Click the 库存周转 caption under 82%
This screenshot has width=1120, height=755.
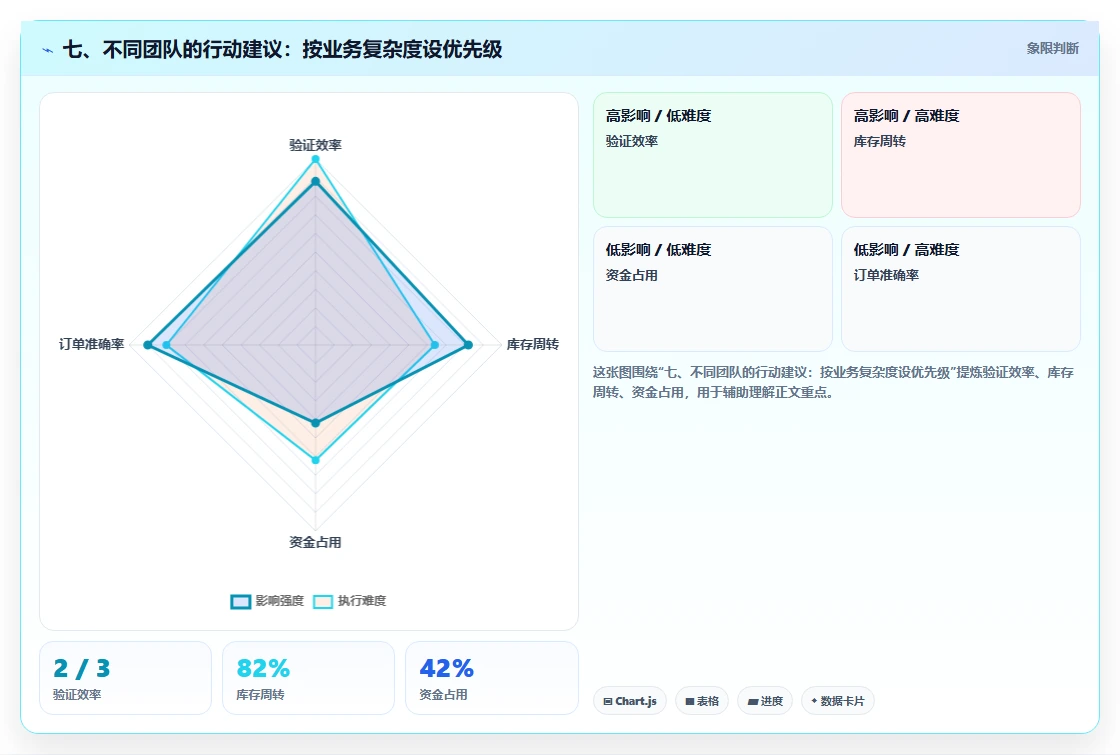(261, 694)
